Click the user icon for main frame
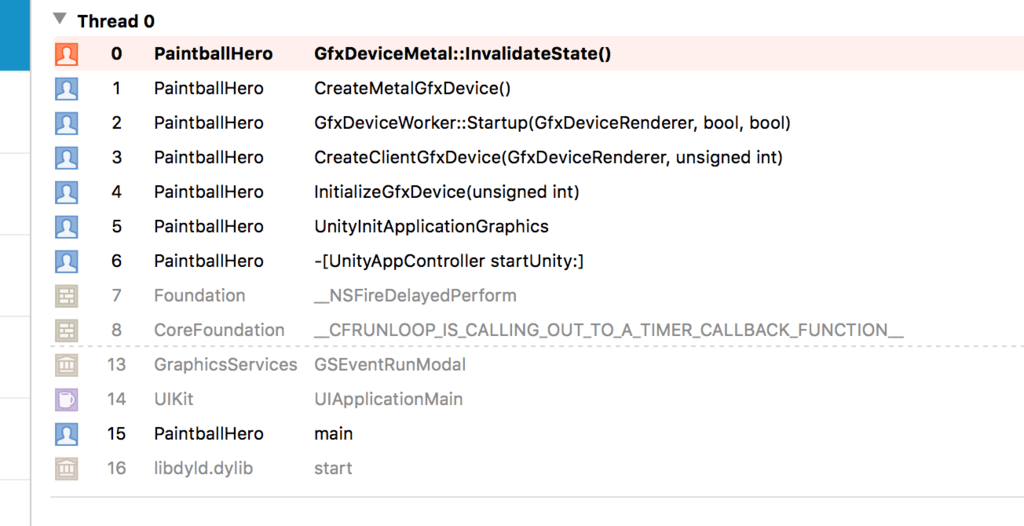Screen dimensions: 1024x526 67,434
